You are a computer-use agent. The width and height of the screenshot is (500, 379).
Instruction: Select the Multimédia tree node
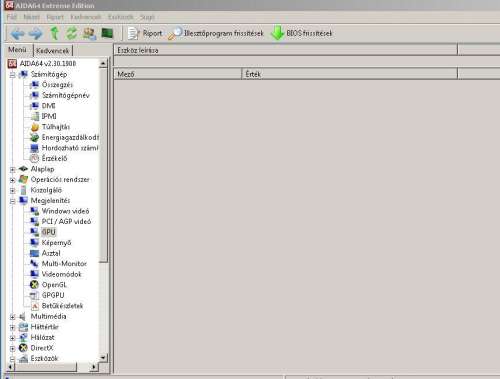click(48, 316)
